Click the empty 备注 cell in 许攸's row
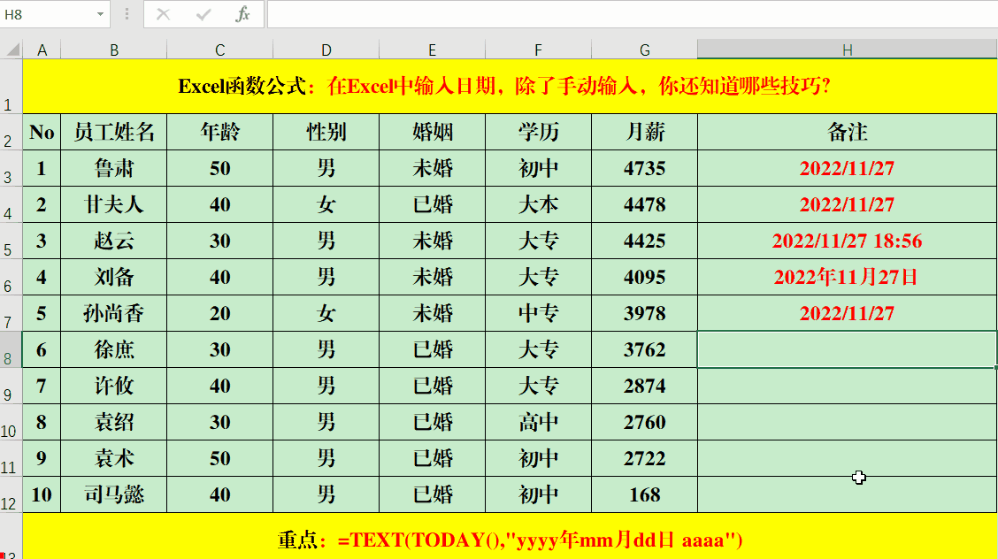The width and height of the screenshot is (998, 559). [847, 386]
